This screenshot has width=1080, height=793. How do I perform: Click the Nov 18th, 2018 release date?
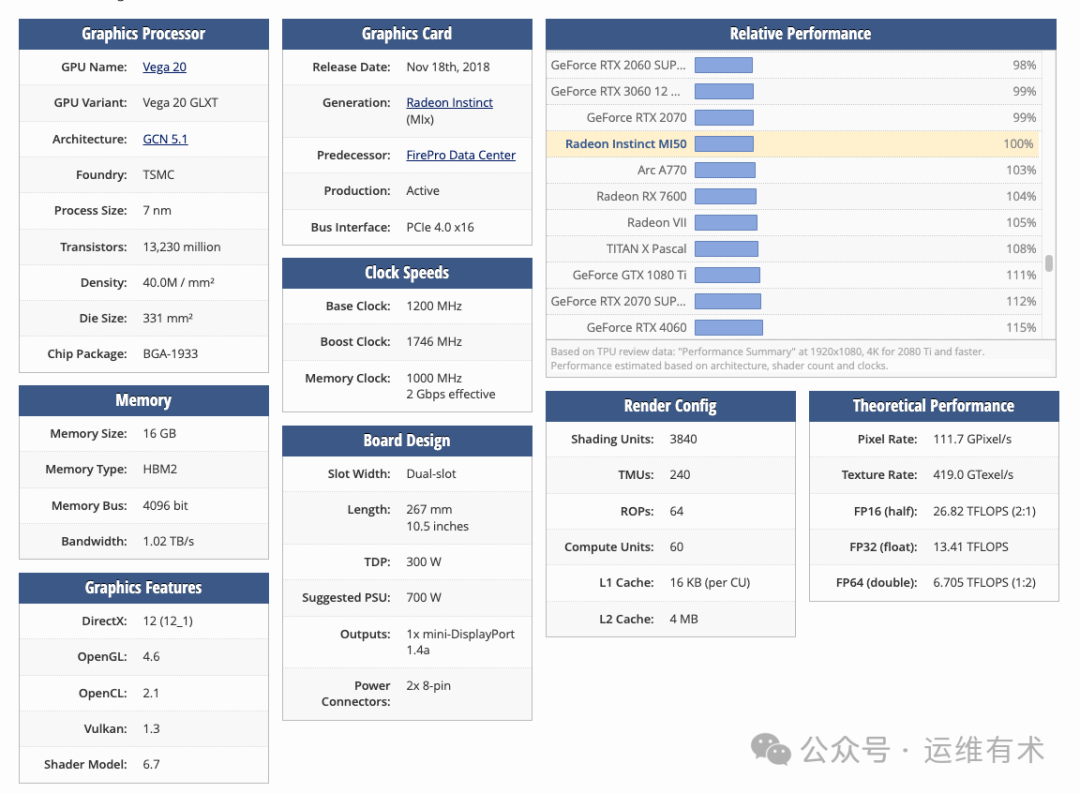(448, 67)
